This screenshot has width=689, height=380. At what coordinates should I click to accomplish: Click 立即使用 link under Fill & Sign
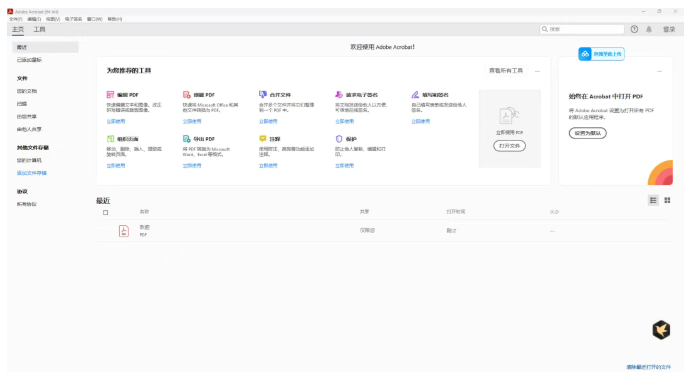click(421, 121)
